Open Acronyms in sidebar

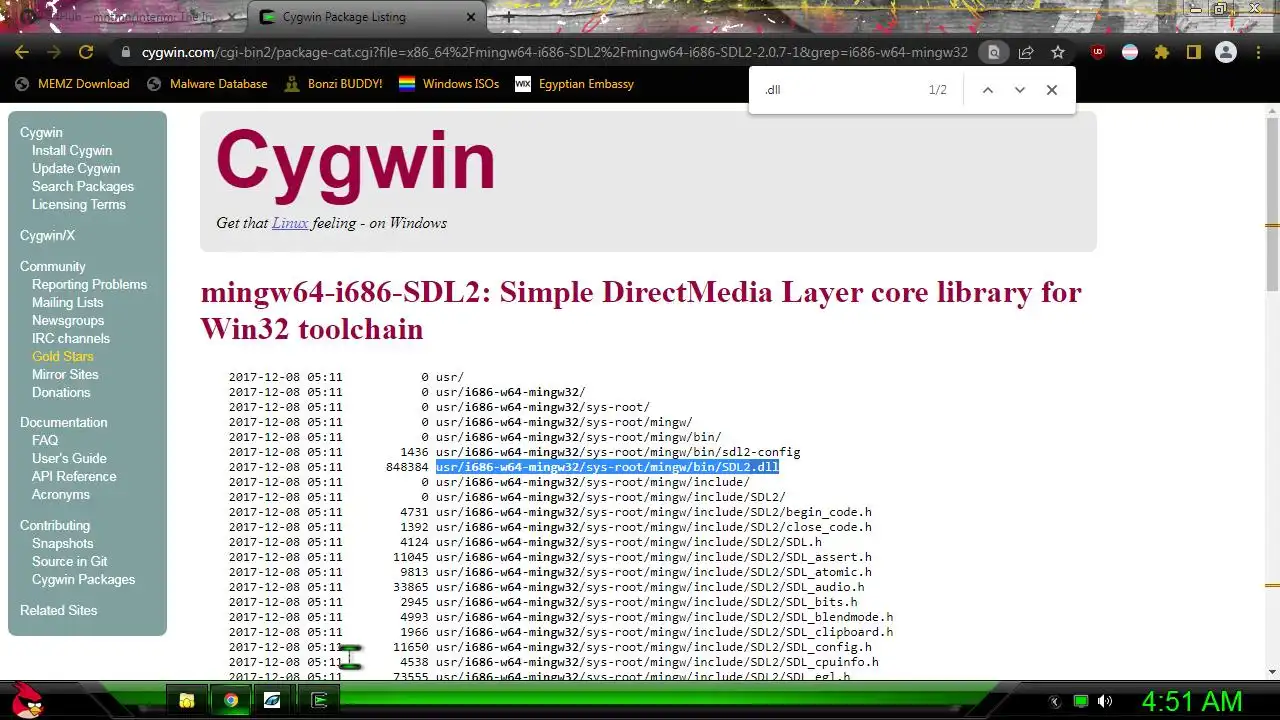tap(61, 494)
